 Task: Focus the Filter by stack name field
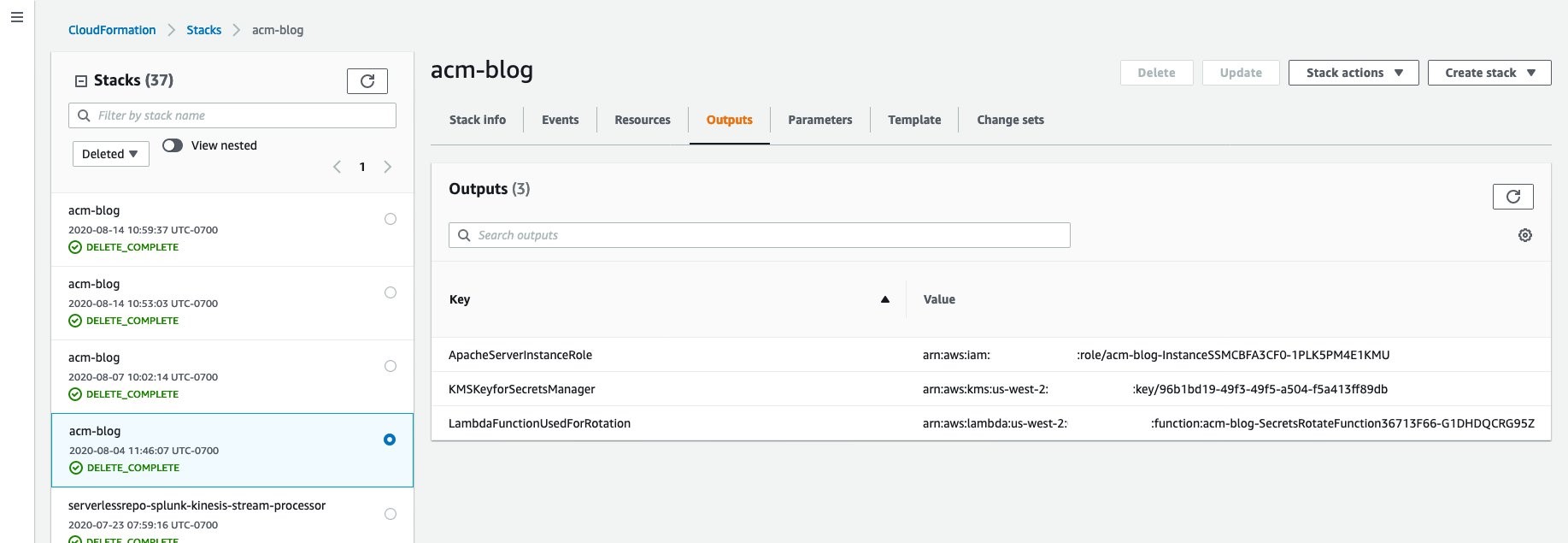point(232,115)
